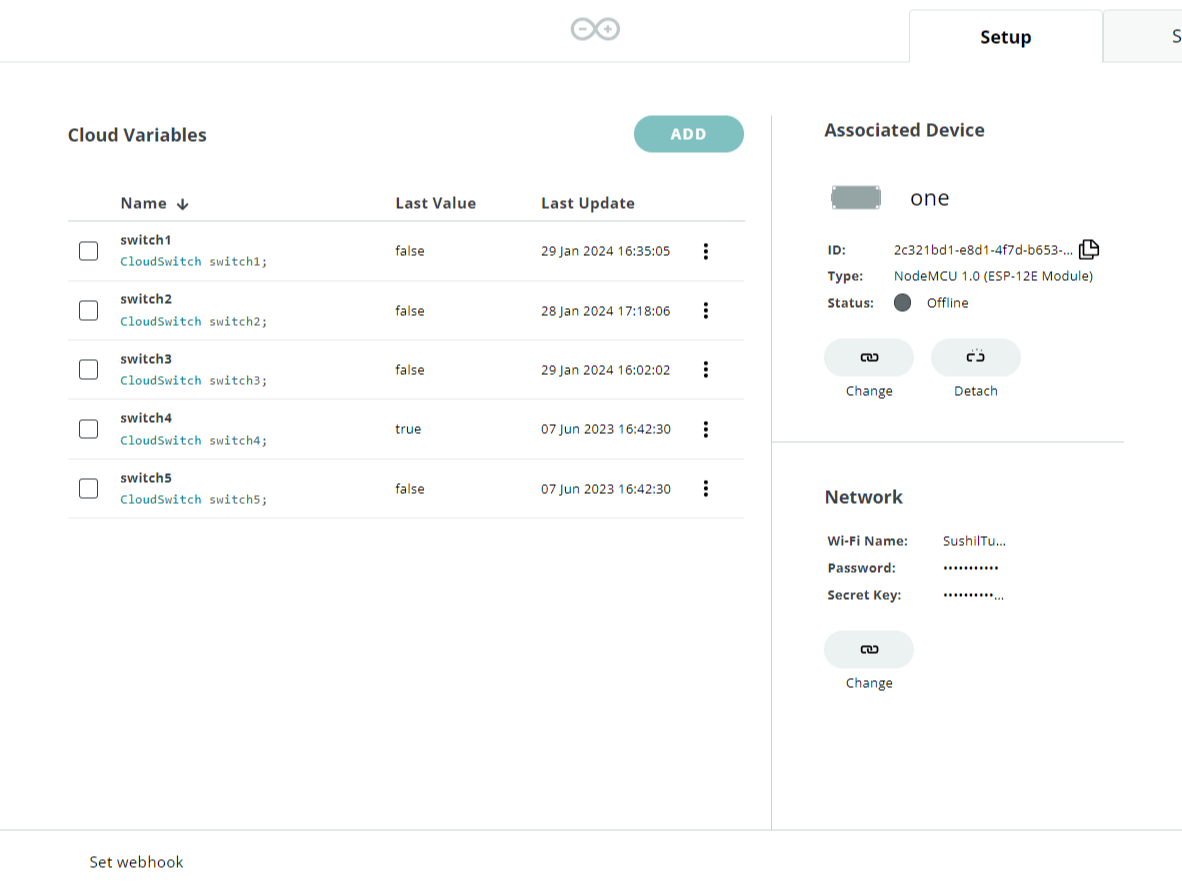Click the Detach device icon
1182x887 pixels.
975,357
